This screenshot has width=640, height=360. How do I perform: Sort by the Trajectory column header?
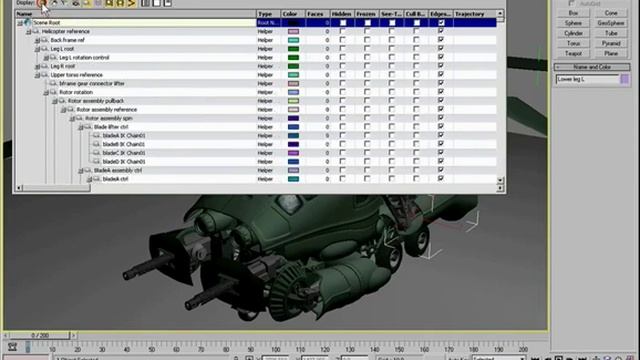tap(474, 14)
